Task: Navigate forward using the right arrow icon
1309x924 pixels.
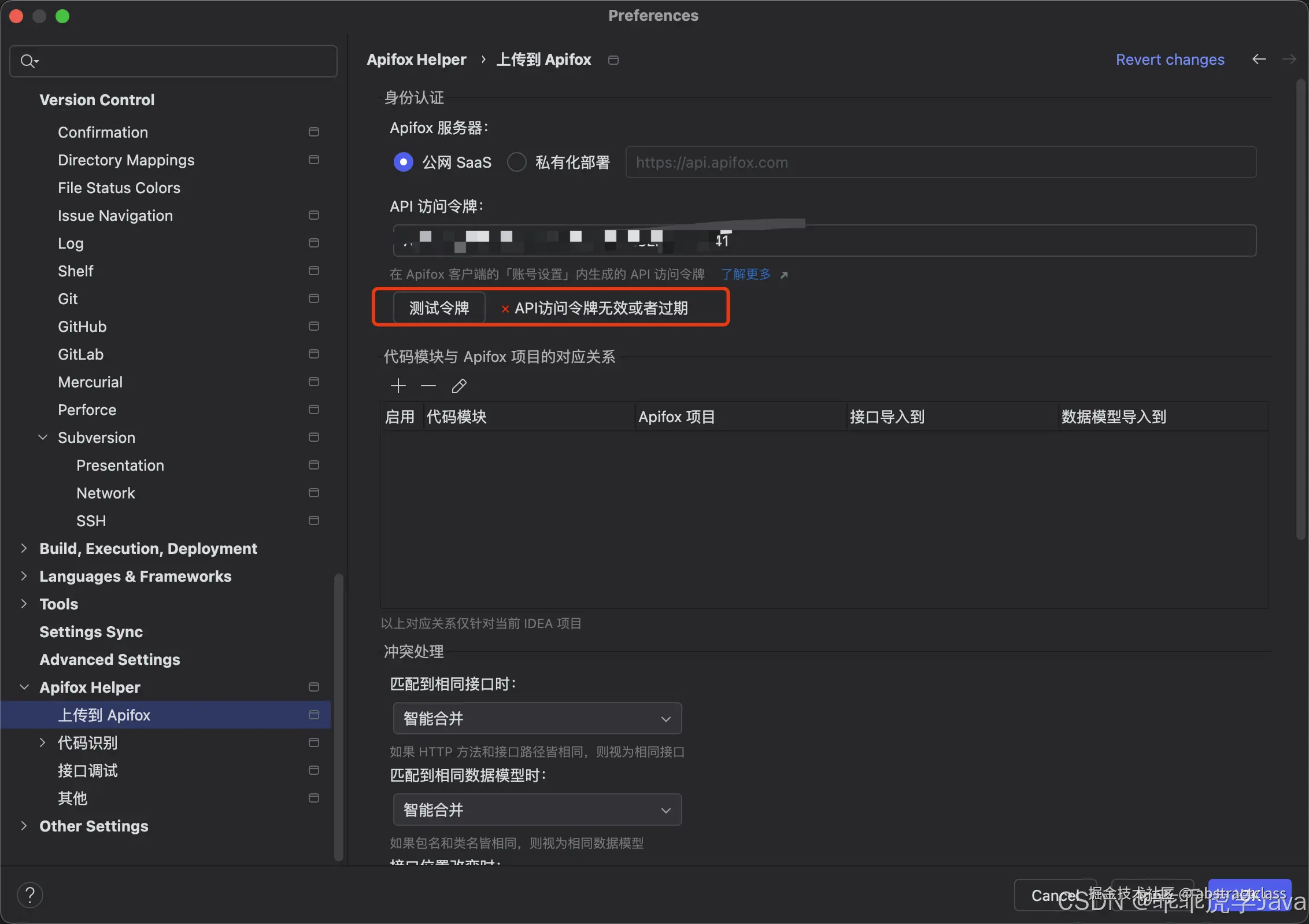Action: 1289,59
